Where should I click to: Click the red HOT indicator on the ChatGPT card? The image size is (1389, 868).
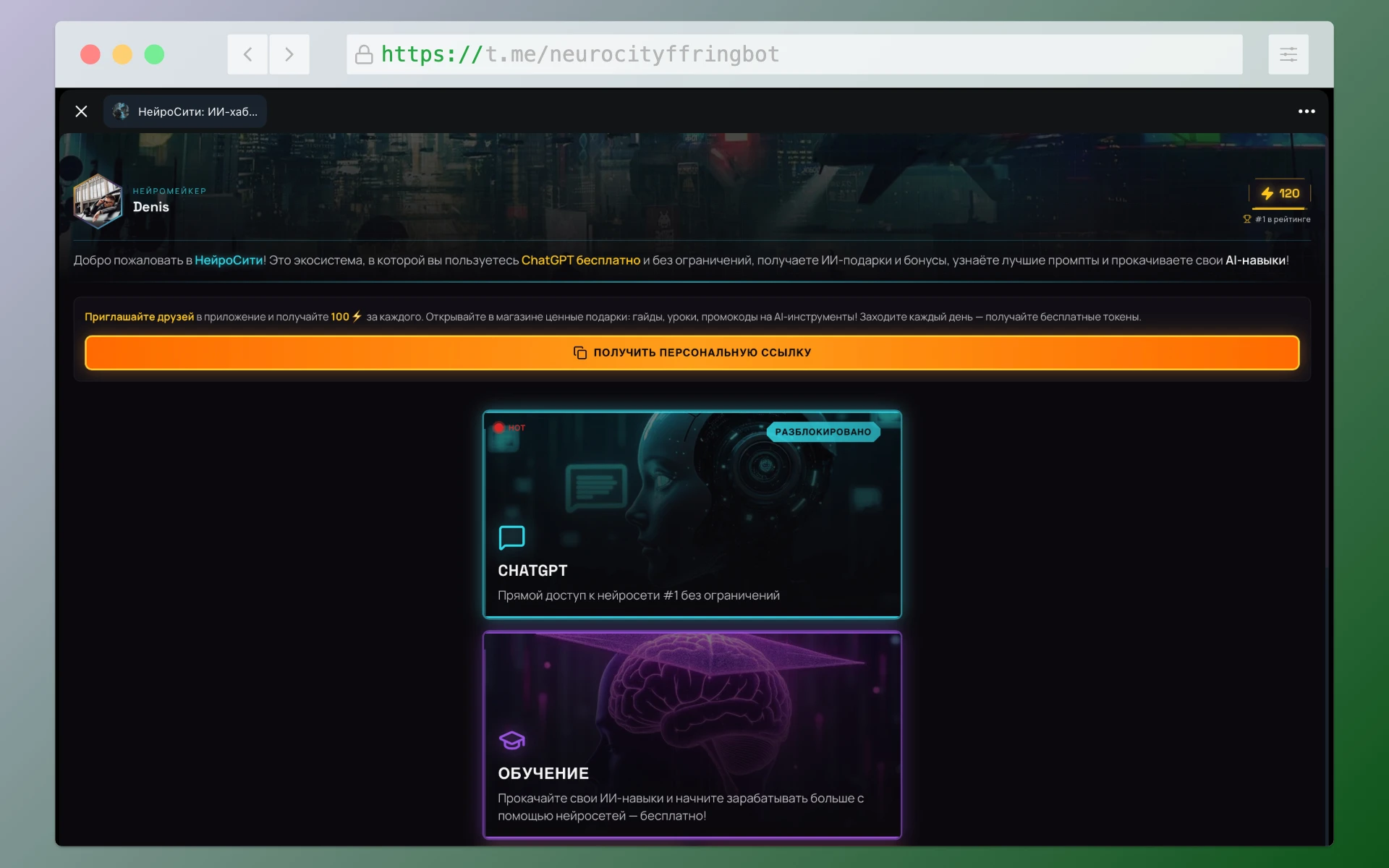click(x=509, y=427)
